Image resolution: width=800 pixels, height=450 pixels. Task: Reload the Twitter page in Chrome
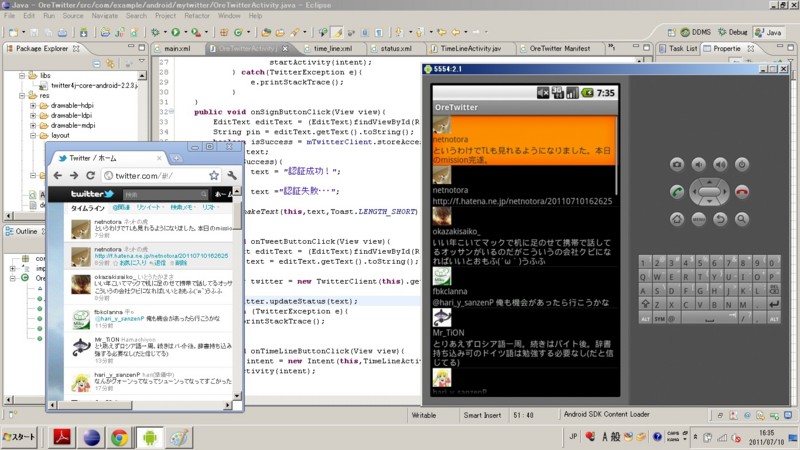pyautogui.click(x=90, y=176)
